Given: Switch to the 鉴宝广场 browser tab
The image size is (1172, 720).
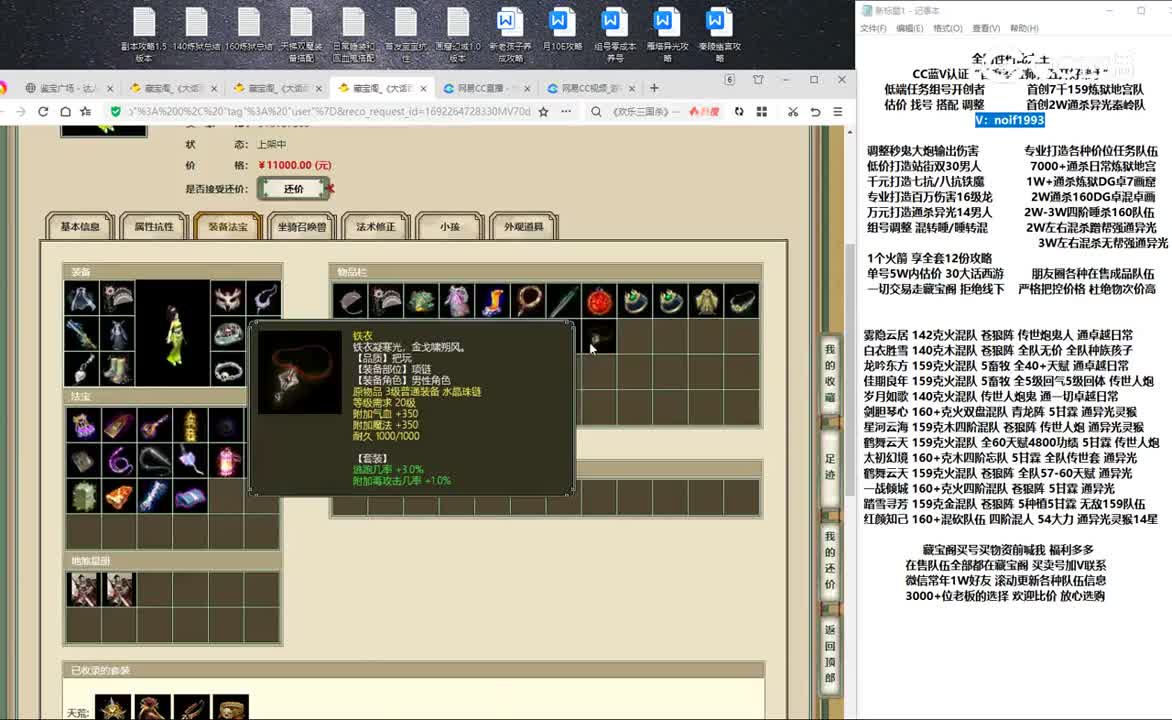Looking at the screenshot, I should [x=67, y=87].
